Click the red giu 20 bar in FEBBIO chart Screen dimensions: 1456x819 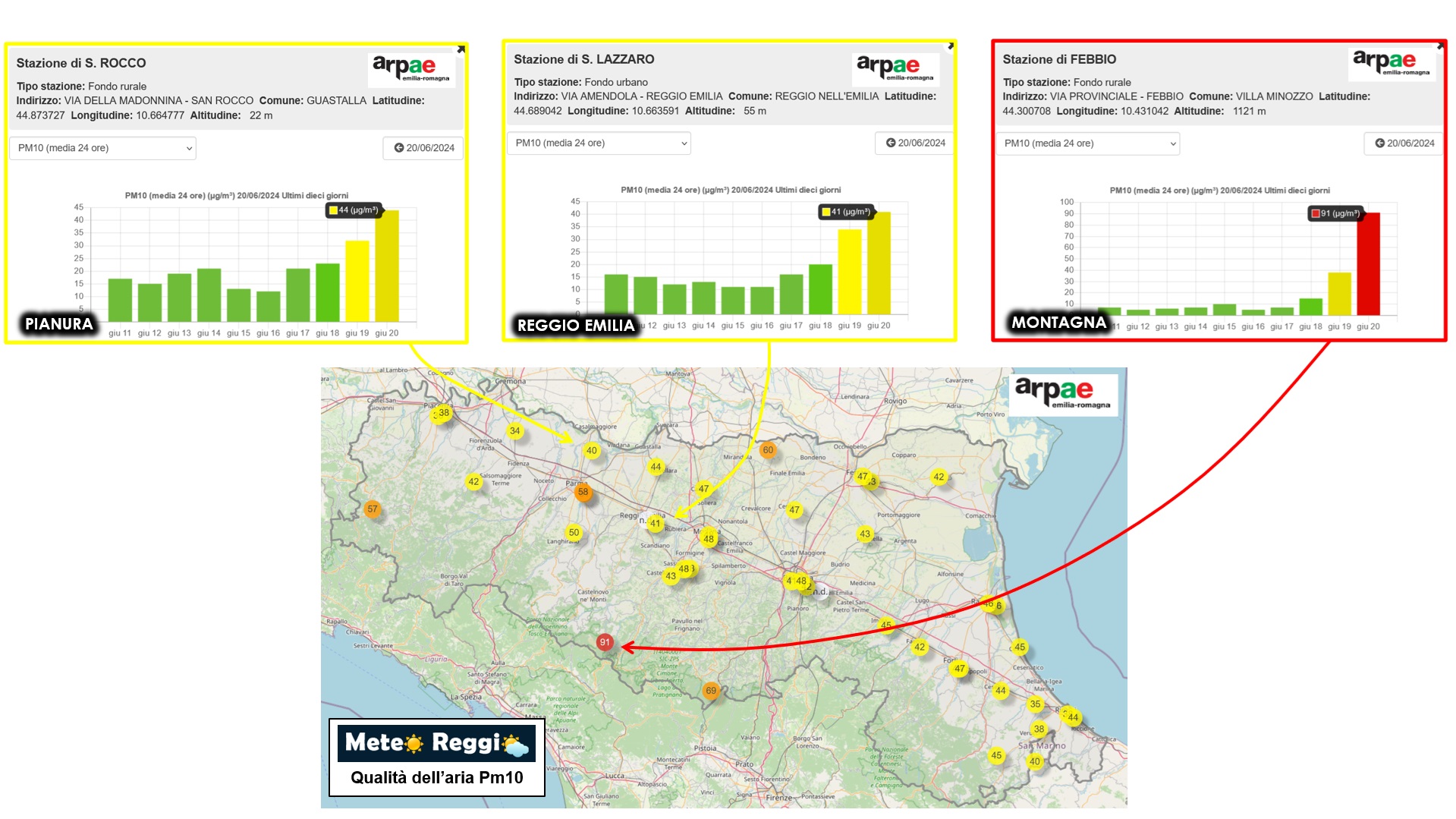[x=1368, y=263]
